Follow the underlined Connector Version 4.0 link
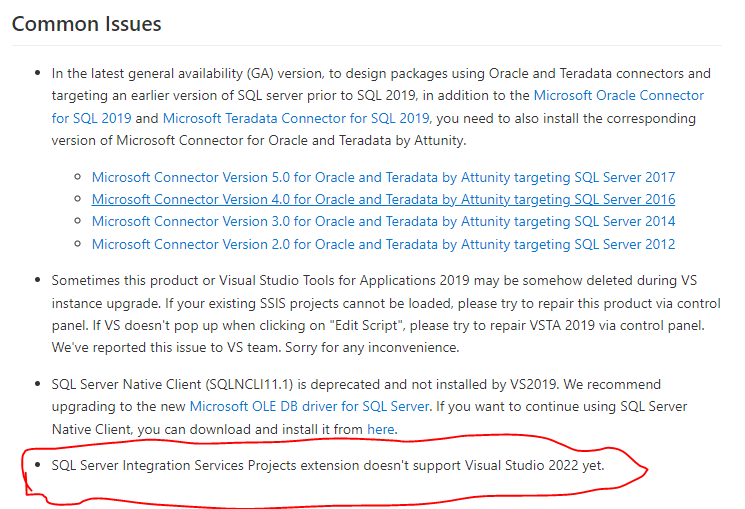 coord(383,199)
